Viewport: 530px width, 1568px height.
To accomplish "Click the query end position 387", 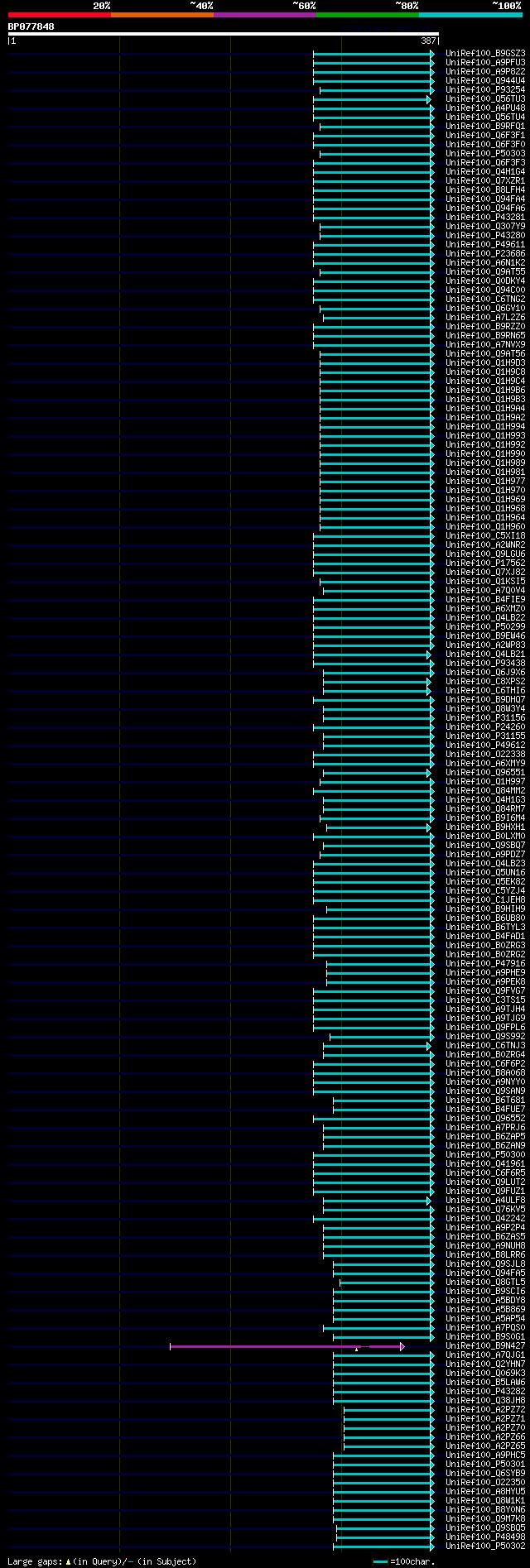I will 428,41.
